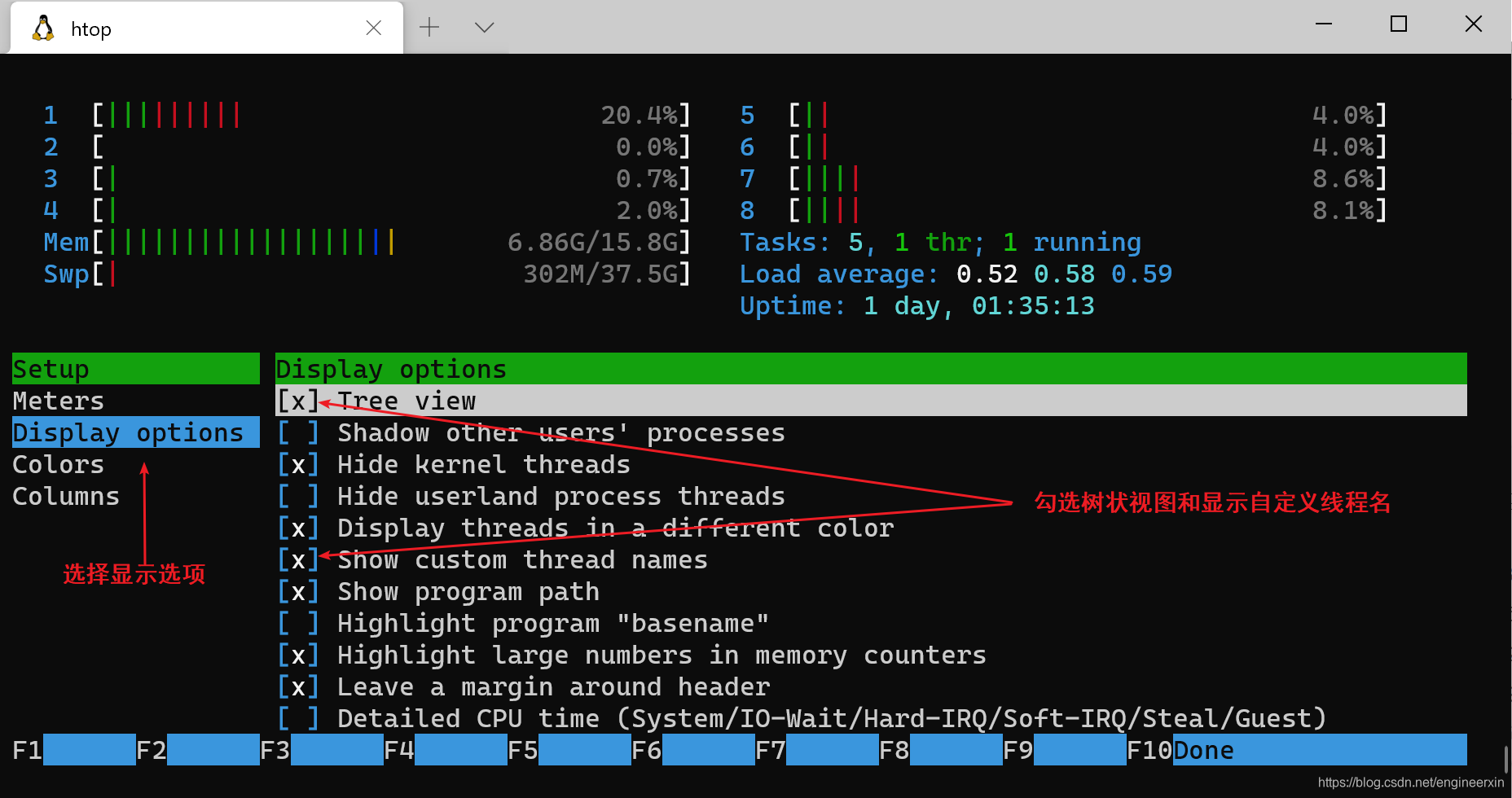The width and height of the screenshot is (1512, 798).
Task: Select Colors in the Setup menu
Action: tap(59, 464)
